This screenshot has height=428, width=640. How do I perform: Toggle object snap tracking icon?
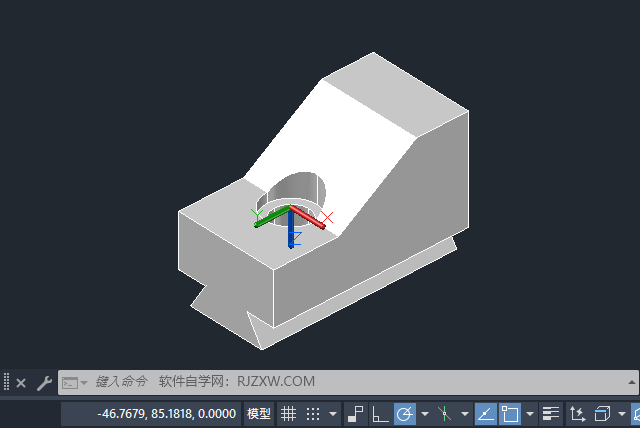[486, 414]
